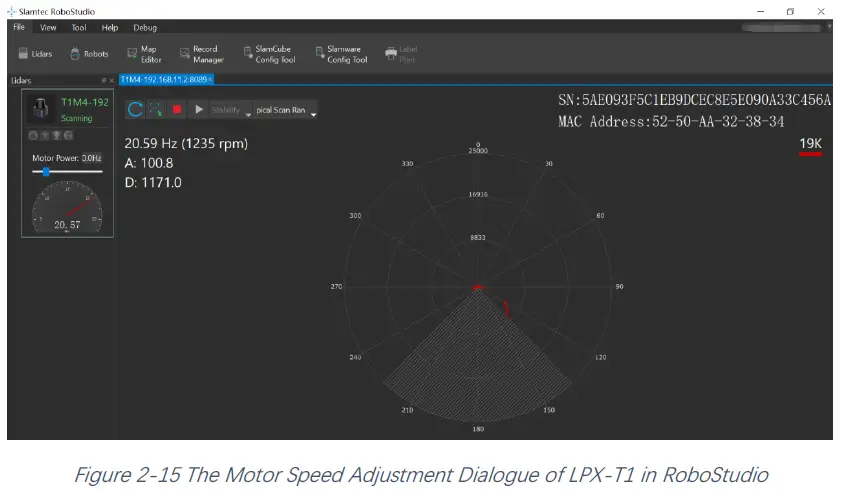Open Slamware Config Tool
The image size is (845, 493).
342,54
